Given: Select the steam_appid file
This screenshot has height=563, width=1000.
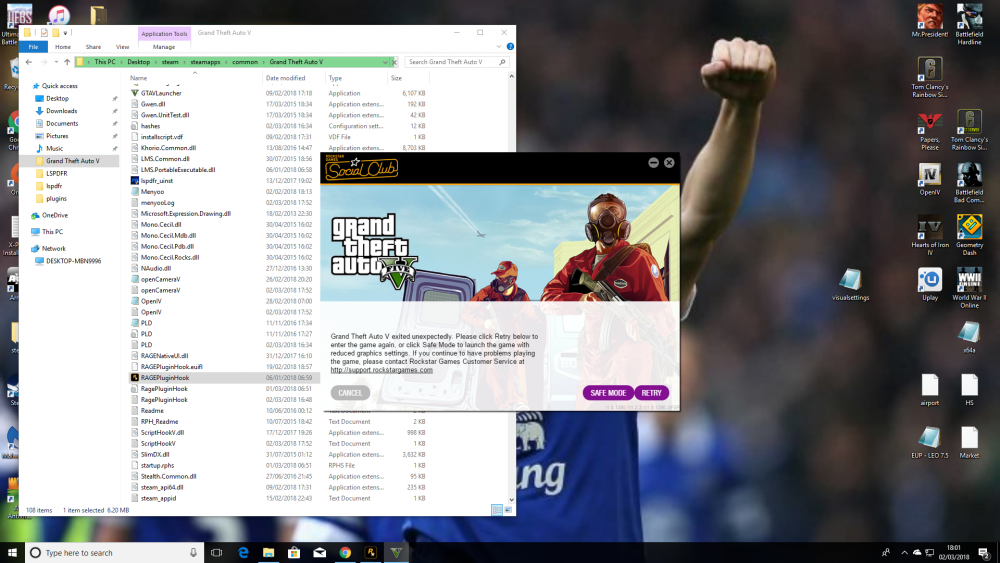Looking at the screenshot, I should click(x=158, y=498).
